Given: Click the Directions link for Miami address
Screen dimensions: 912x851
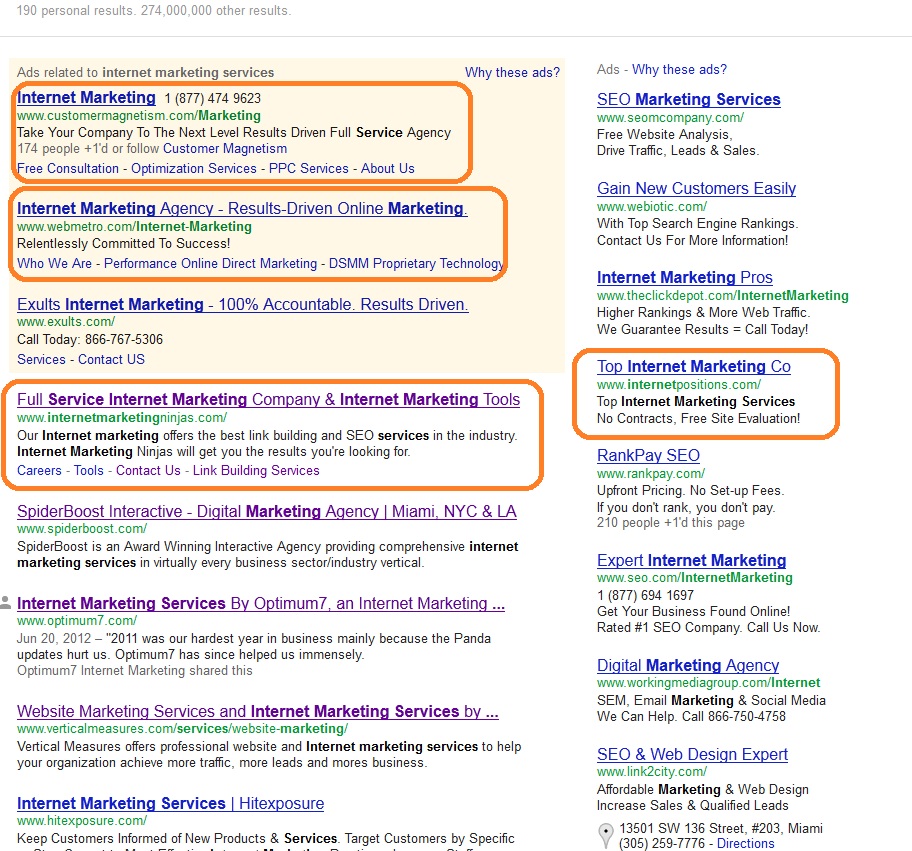Looking at the screenshot, I should pyautogui.click(x=746, y=843).
